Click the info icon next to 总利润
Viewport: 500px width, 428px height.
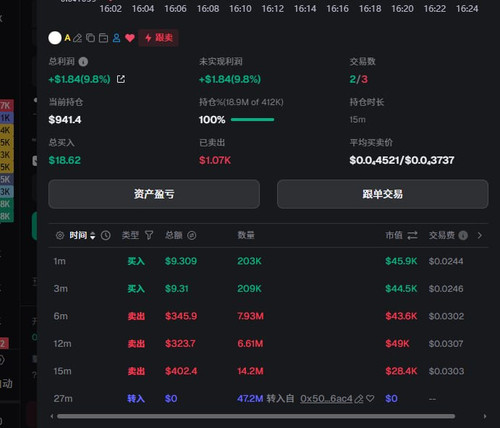point(83,62)
